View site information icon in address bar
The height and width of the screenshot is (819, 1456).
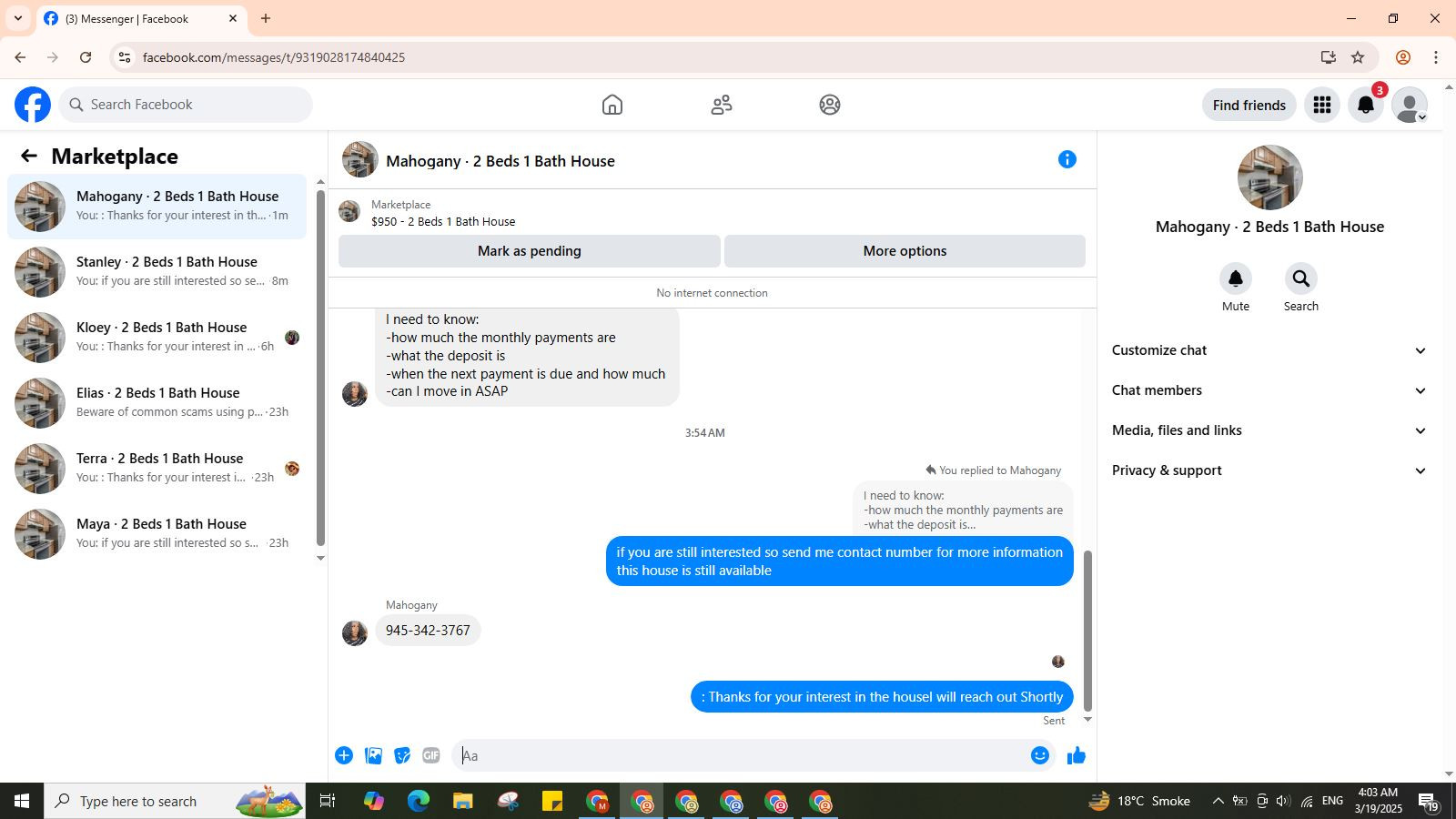click(125, 57)
